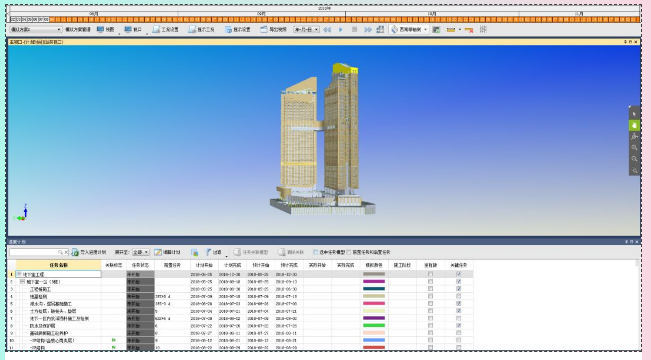Click the green import schedule icon
651x360 pixels.
(x=75, y=252)
